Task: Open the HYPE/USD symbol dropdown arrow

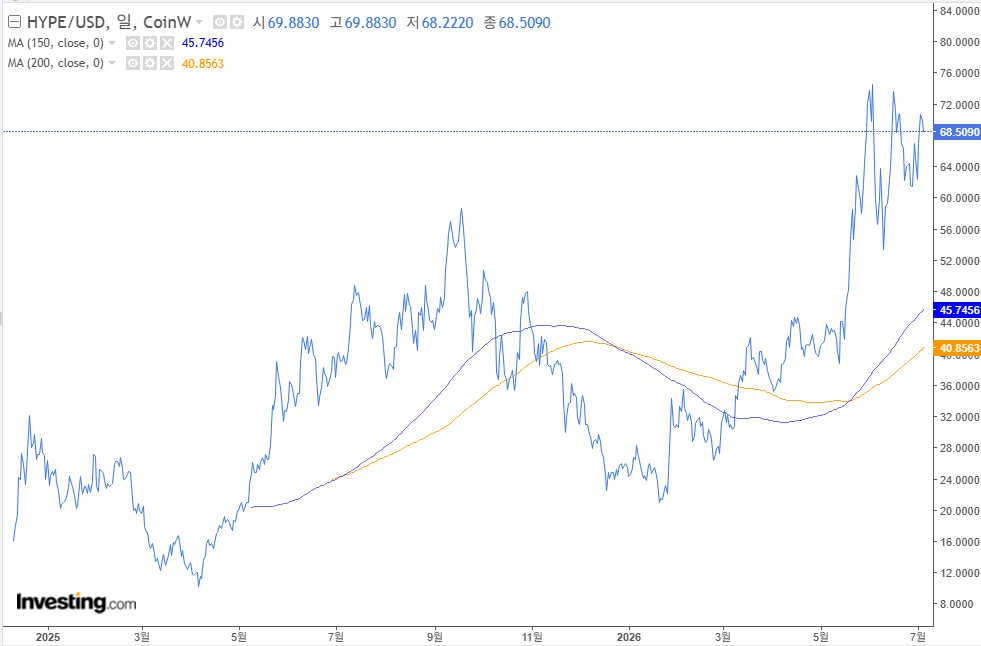Action: click(199, 23)
